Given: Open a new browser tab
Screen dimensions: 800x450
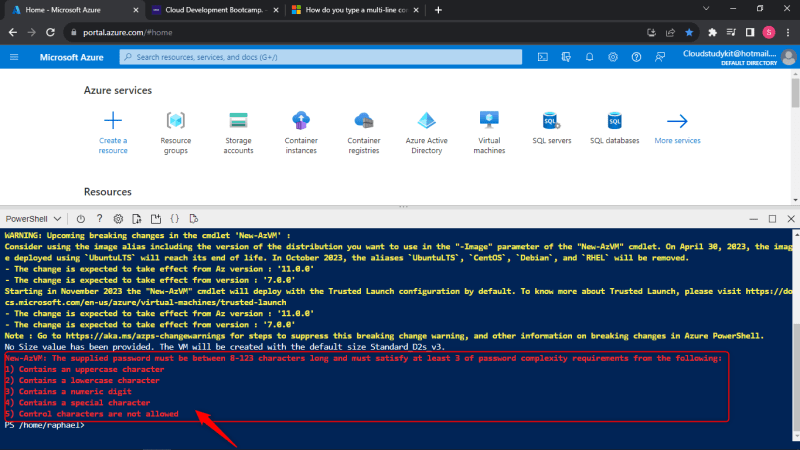Looking at the screenshot, I should (438, 10).
